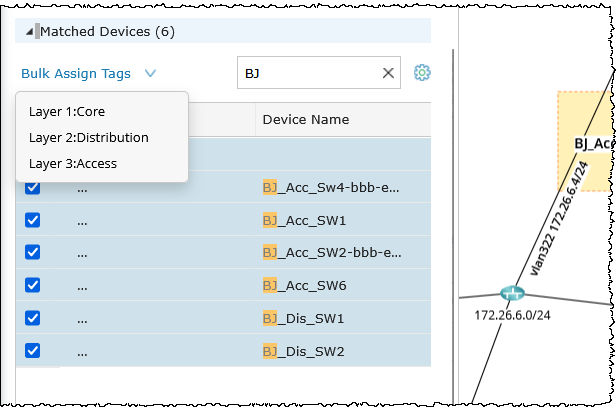Collapse the Matched Devices section
616x408 pixels.
tap(34, 31)
